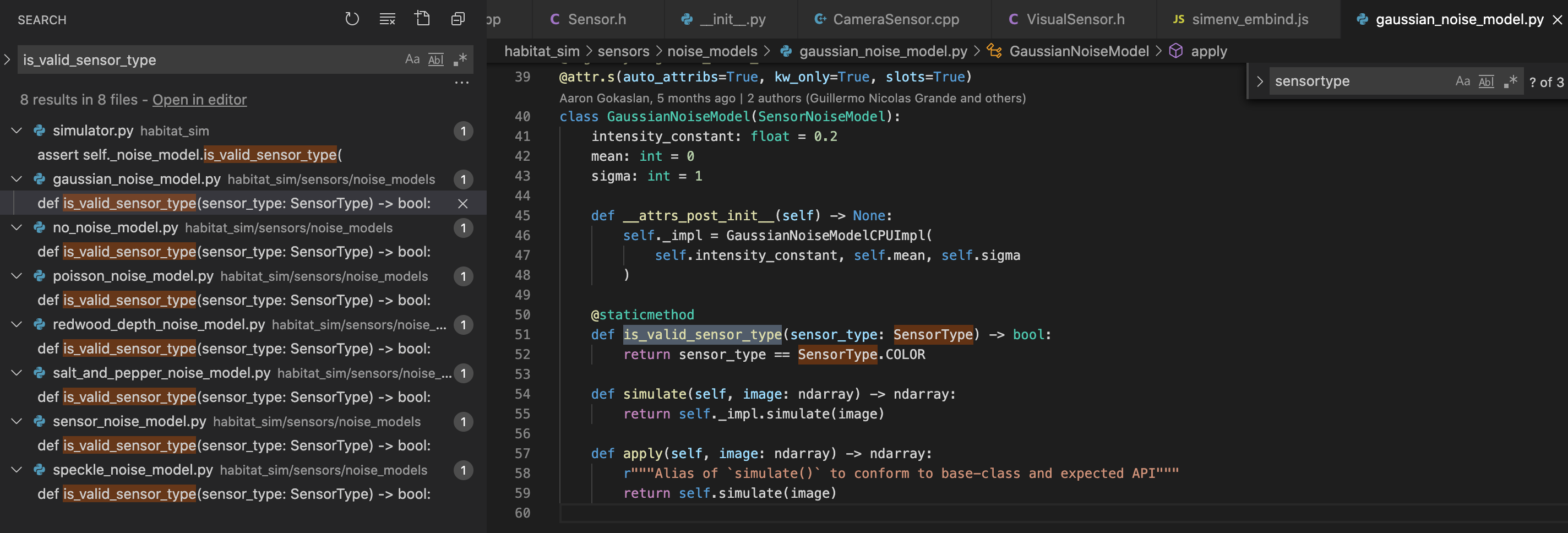Clear search results icon
1568x533 pixels.
pos(387,19)
